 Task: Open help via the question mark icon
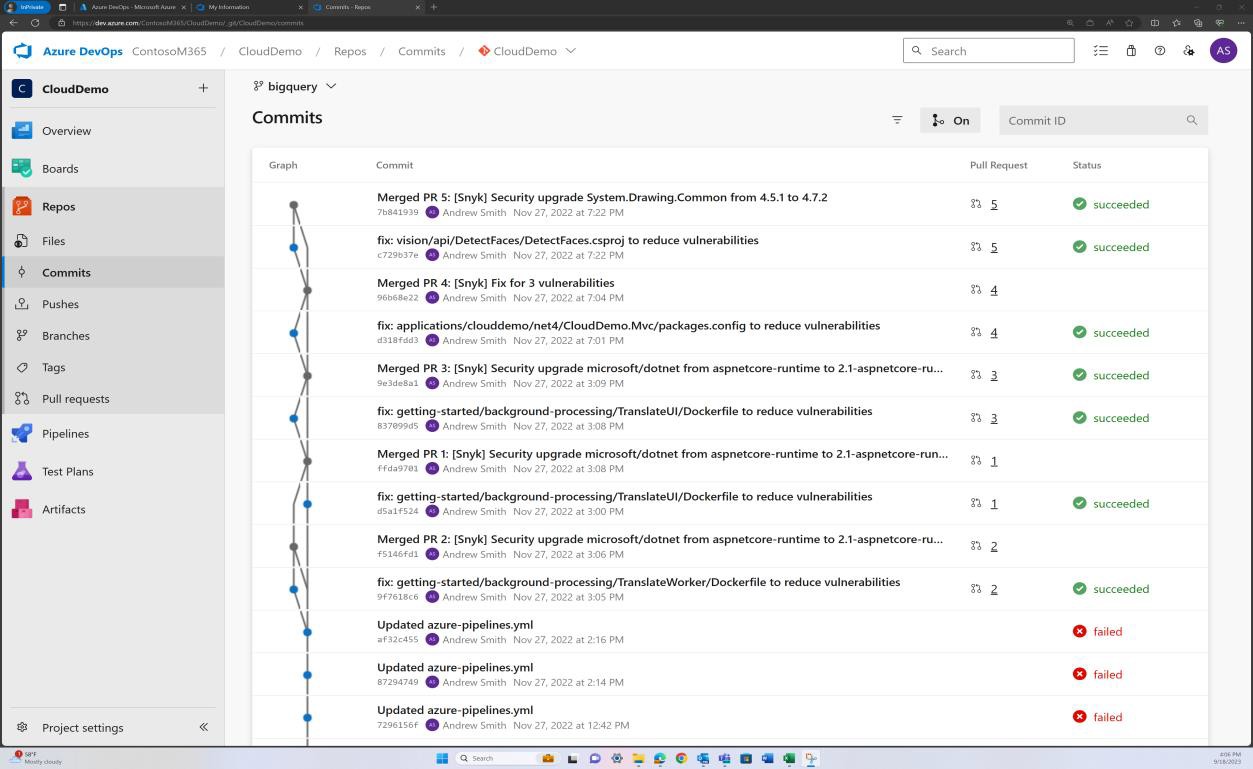[x=1160, y=50]
